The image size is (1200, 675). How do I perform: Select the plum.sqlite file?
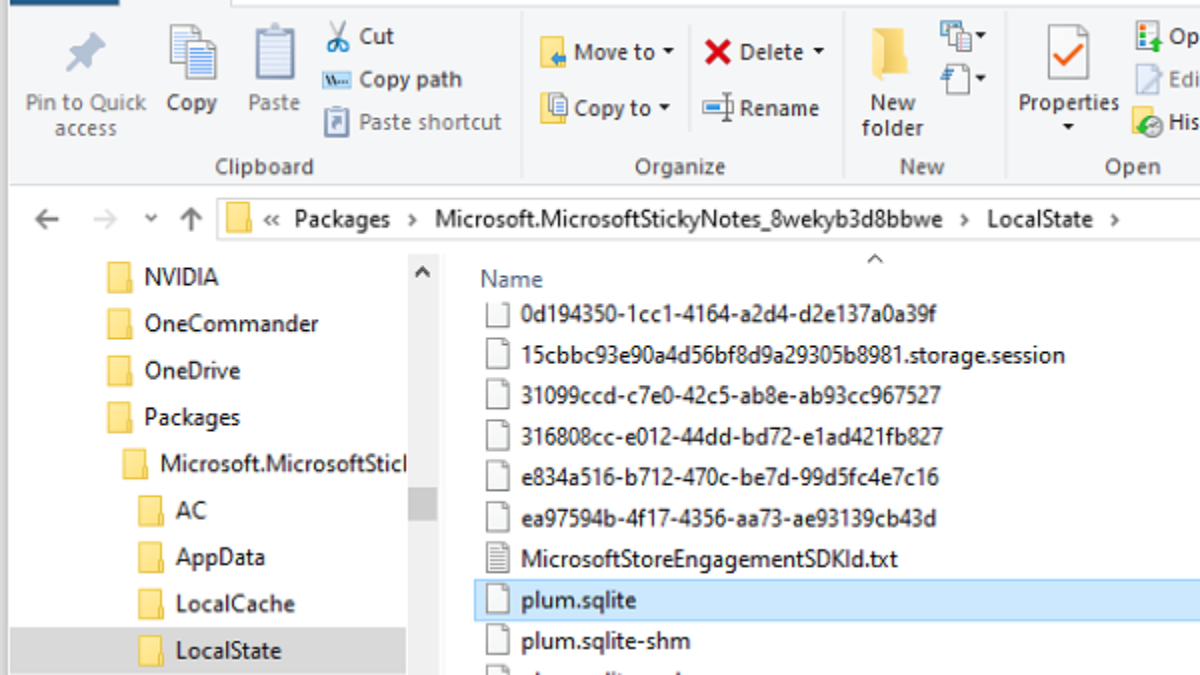pos(578,600)
